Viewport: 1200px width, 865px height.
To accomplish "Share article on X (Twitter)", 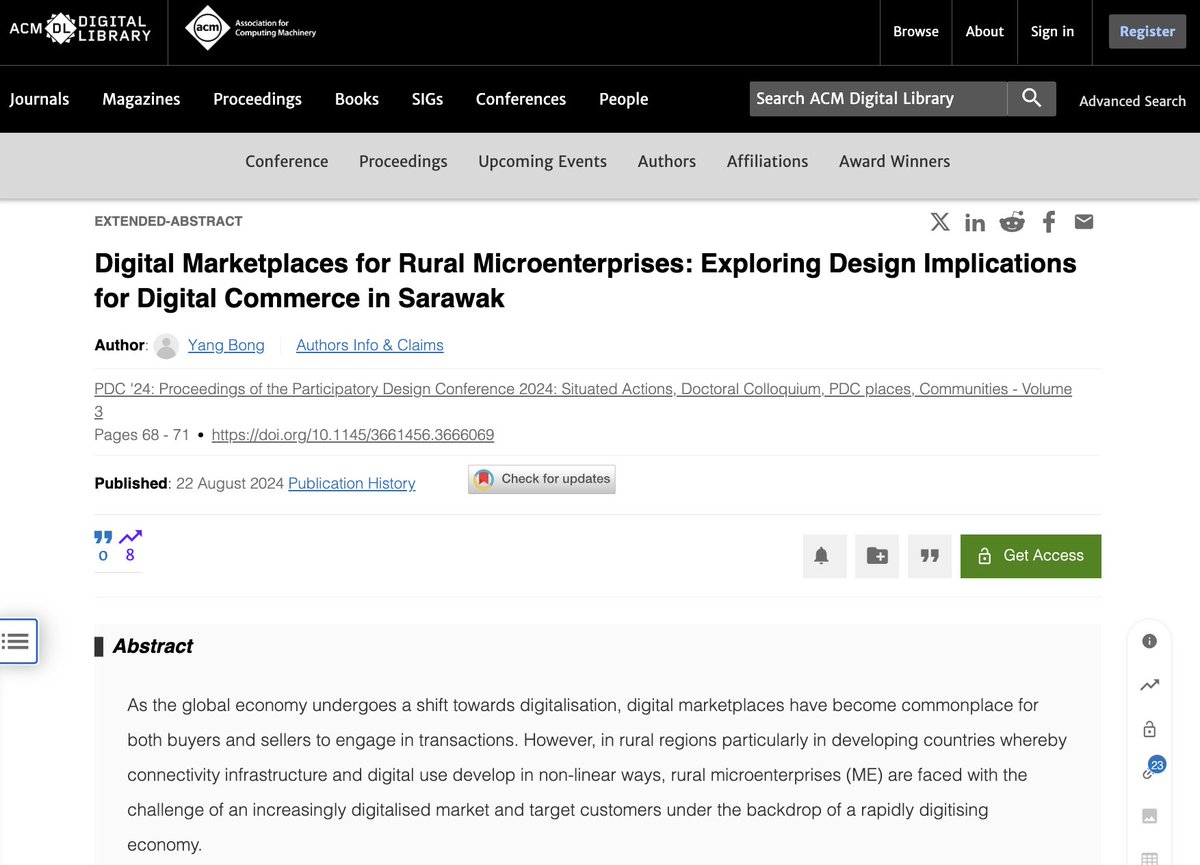I will 940,222.
